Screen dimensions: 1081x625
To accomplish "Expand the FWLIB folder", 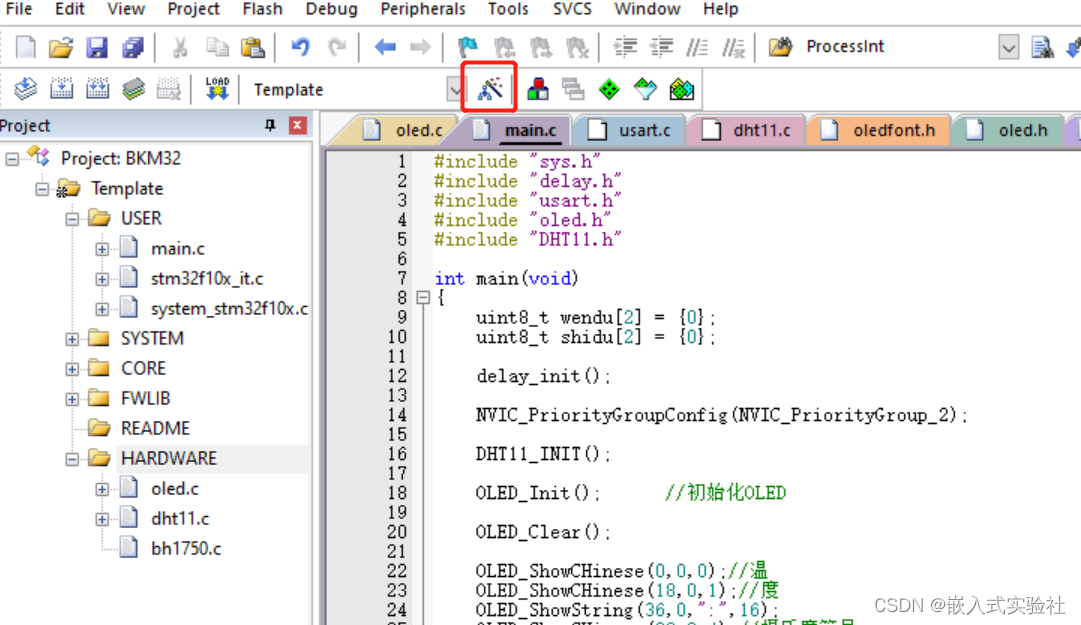I will tap(72, 399).
